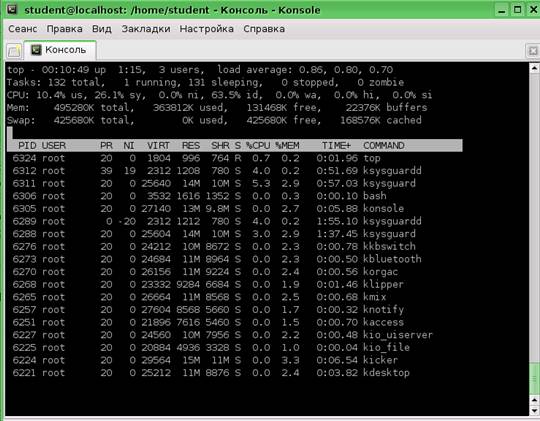
Task: Click '168576K cached' in Swap line
Action: 381,120
